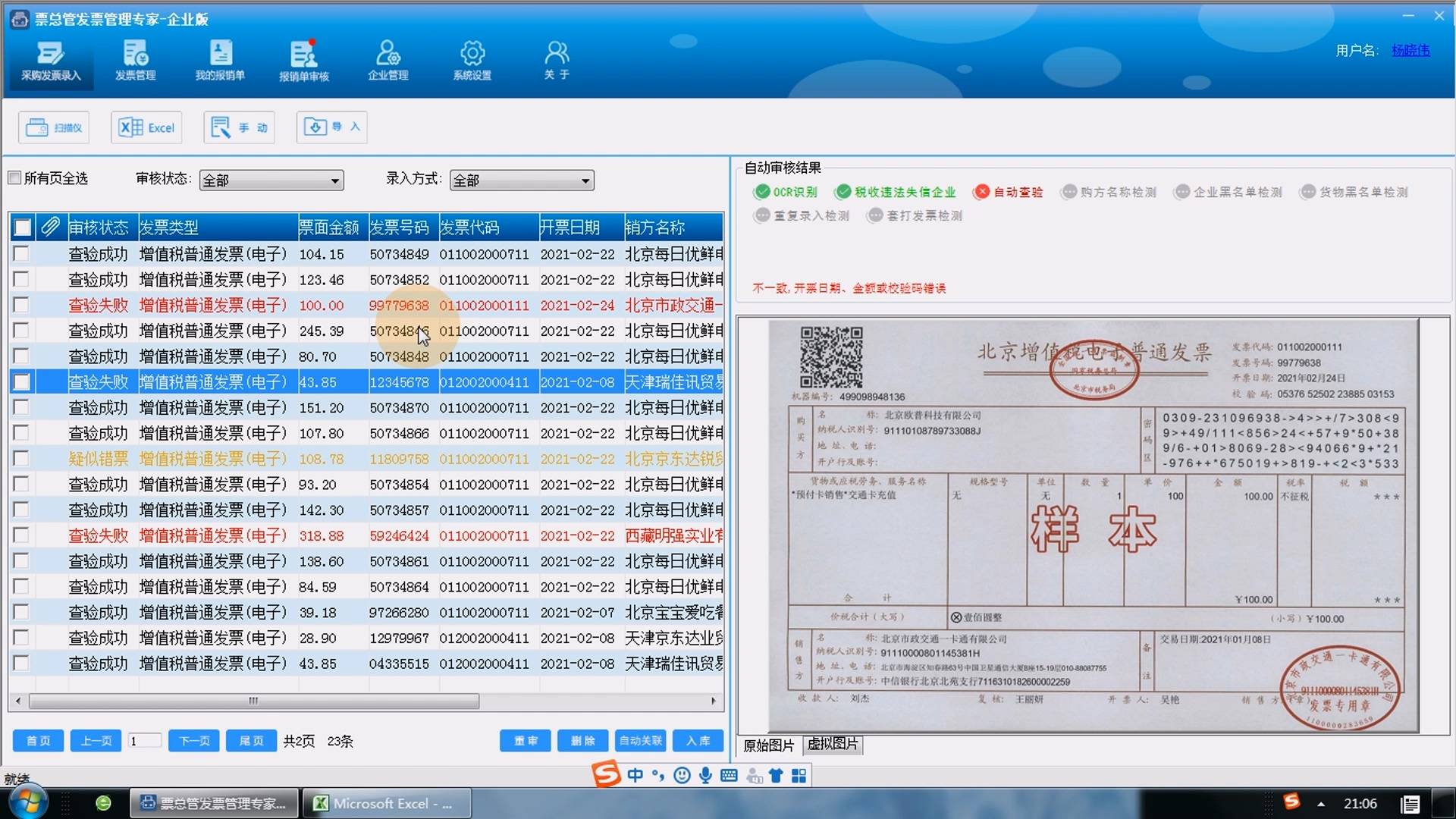Sort by 票面金额 column header

[333, 227]
